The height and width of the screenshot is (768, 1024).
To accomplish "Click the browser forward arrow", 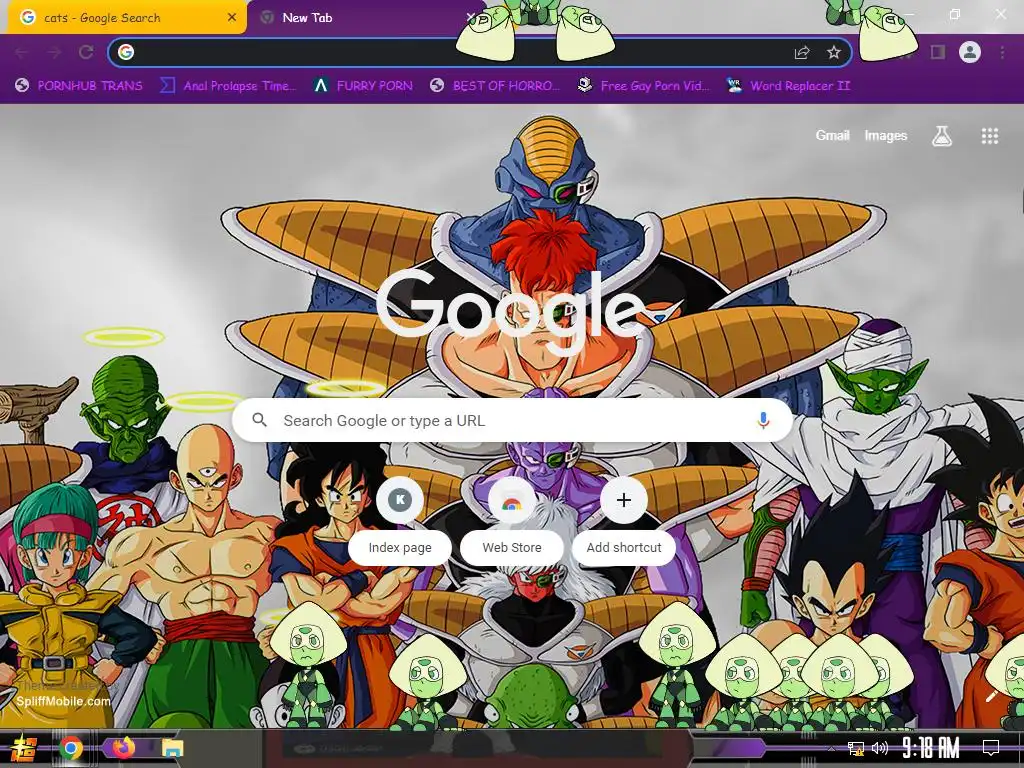I will point(54,52).
